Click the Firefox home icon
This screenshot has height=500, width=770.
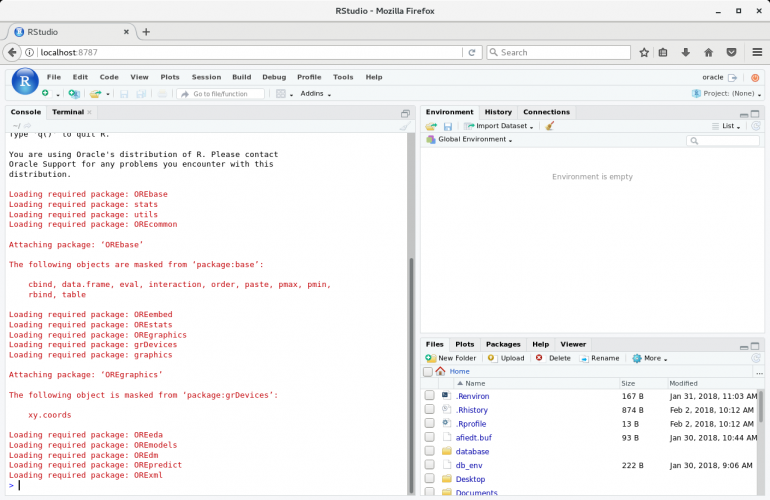tap(708, 52)
